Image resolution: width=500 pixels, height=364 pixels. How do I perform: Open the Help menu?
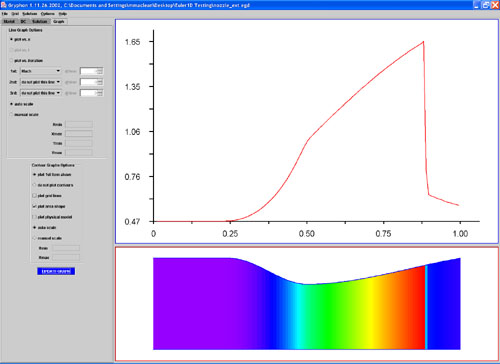point(63,14)
